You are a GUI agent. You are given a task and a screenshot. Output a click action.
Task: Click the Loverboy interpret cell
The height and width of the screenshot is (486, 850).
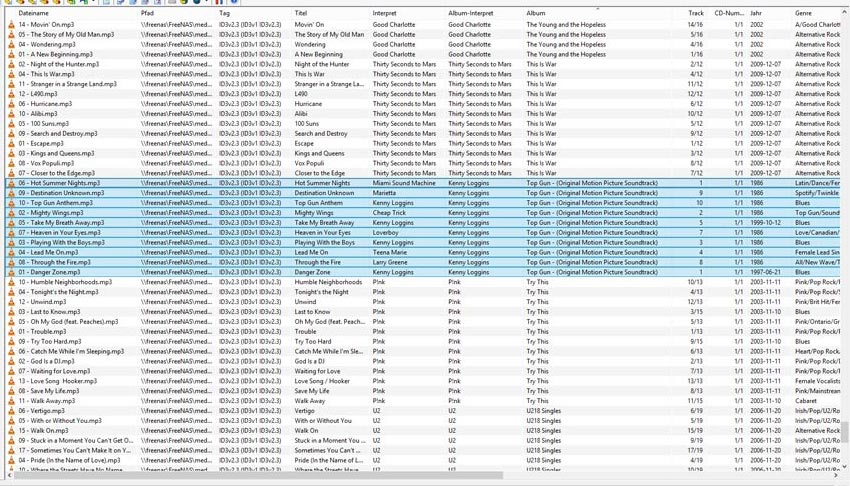(x=386, y=232)
